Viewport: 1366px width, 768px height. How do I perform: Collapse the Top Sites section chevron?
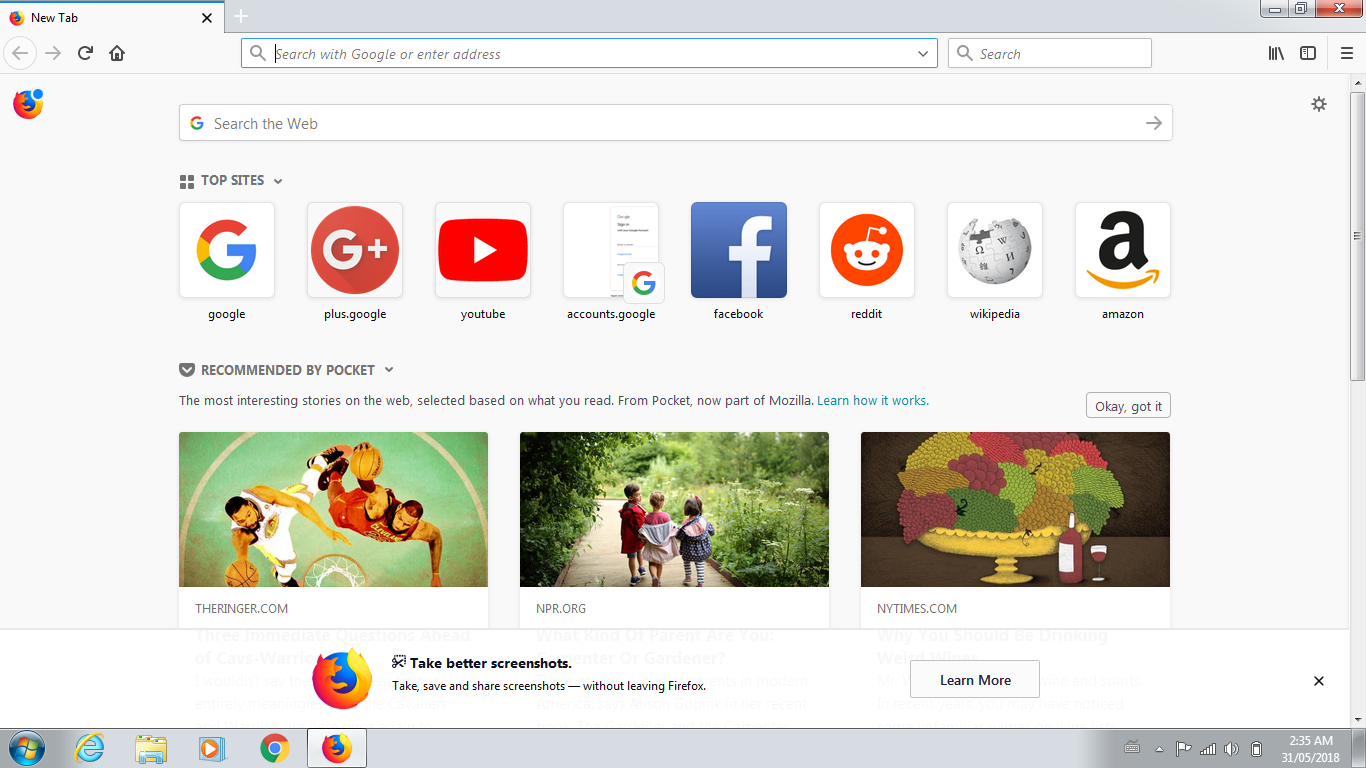tap(278, 181)
